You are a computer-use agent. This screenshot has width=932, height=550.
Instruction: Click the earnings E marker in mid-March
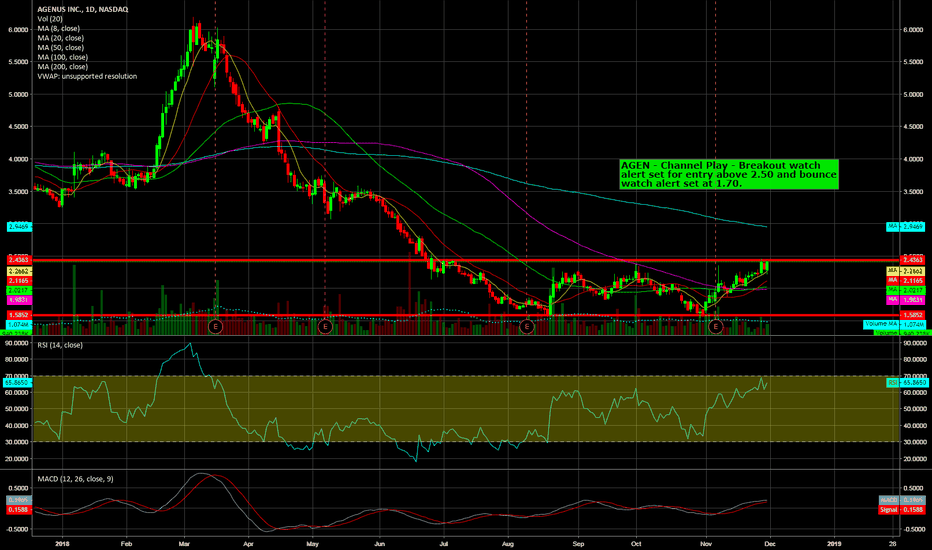click(215, 326)
